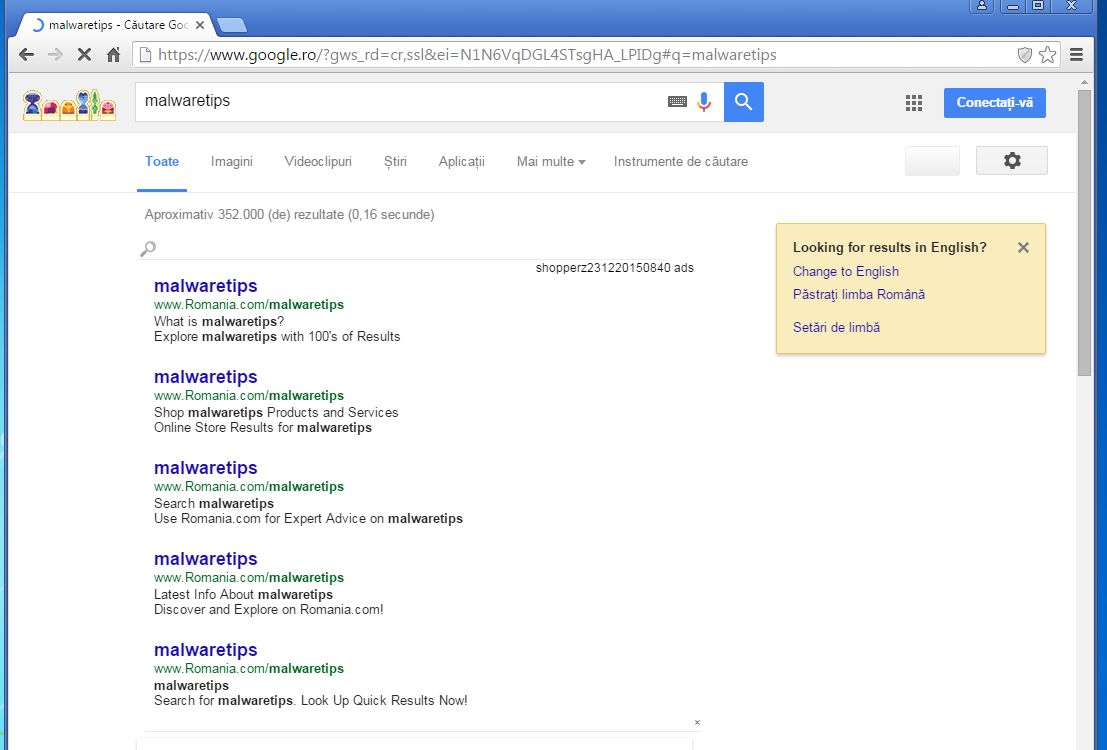Viewport: 1107px width, 750px height.
Task: Click the Chrome user profile icon
Action: click(981, 6)
